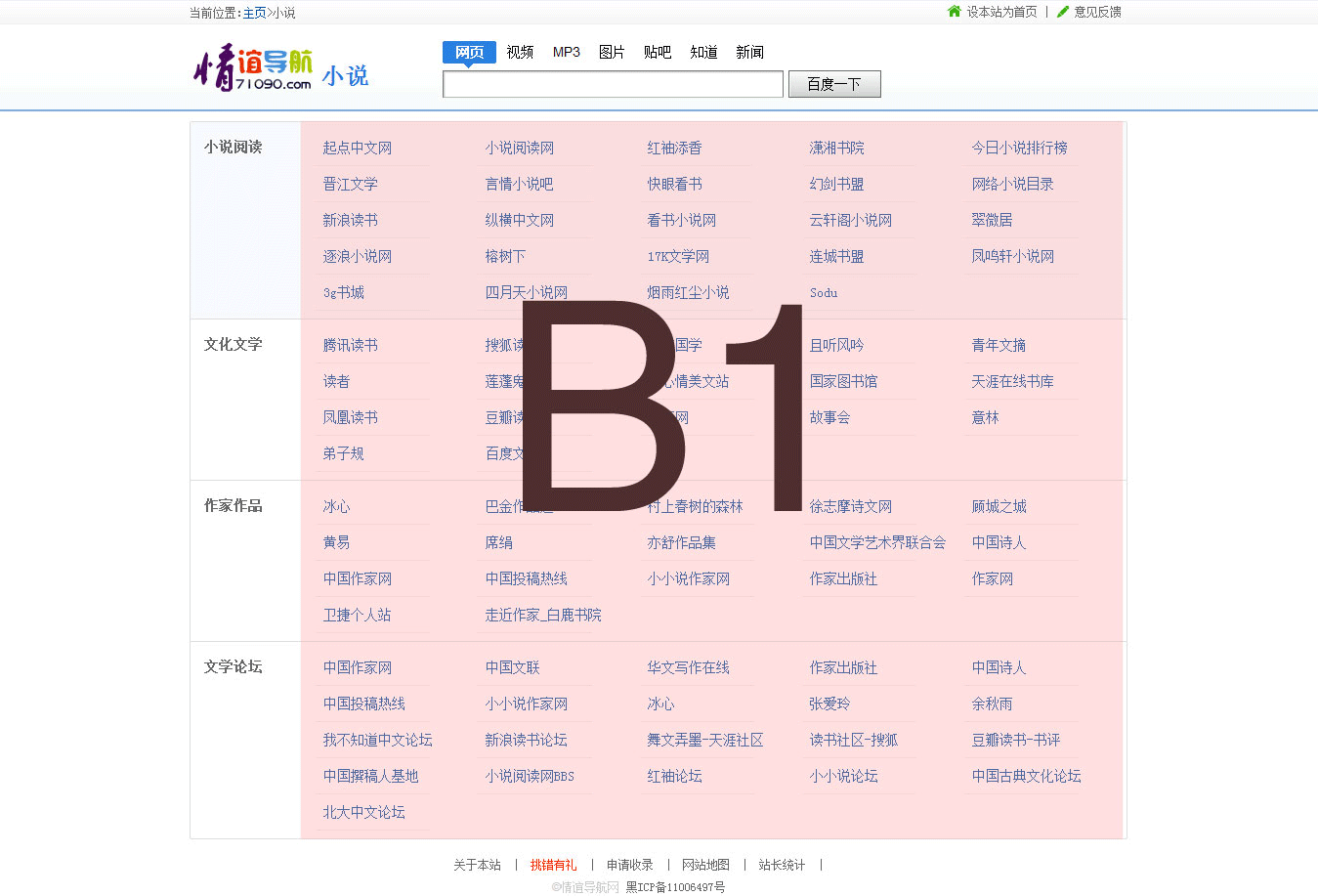The image size is (1318, 896).
Task: Select the 新闻 search tab
Action: click(x=750, y=52)
